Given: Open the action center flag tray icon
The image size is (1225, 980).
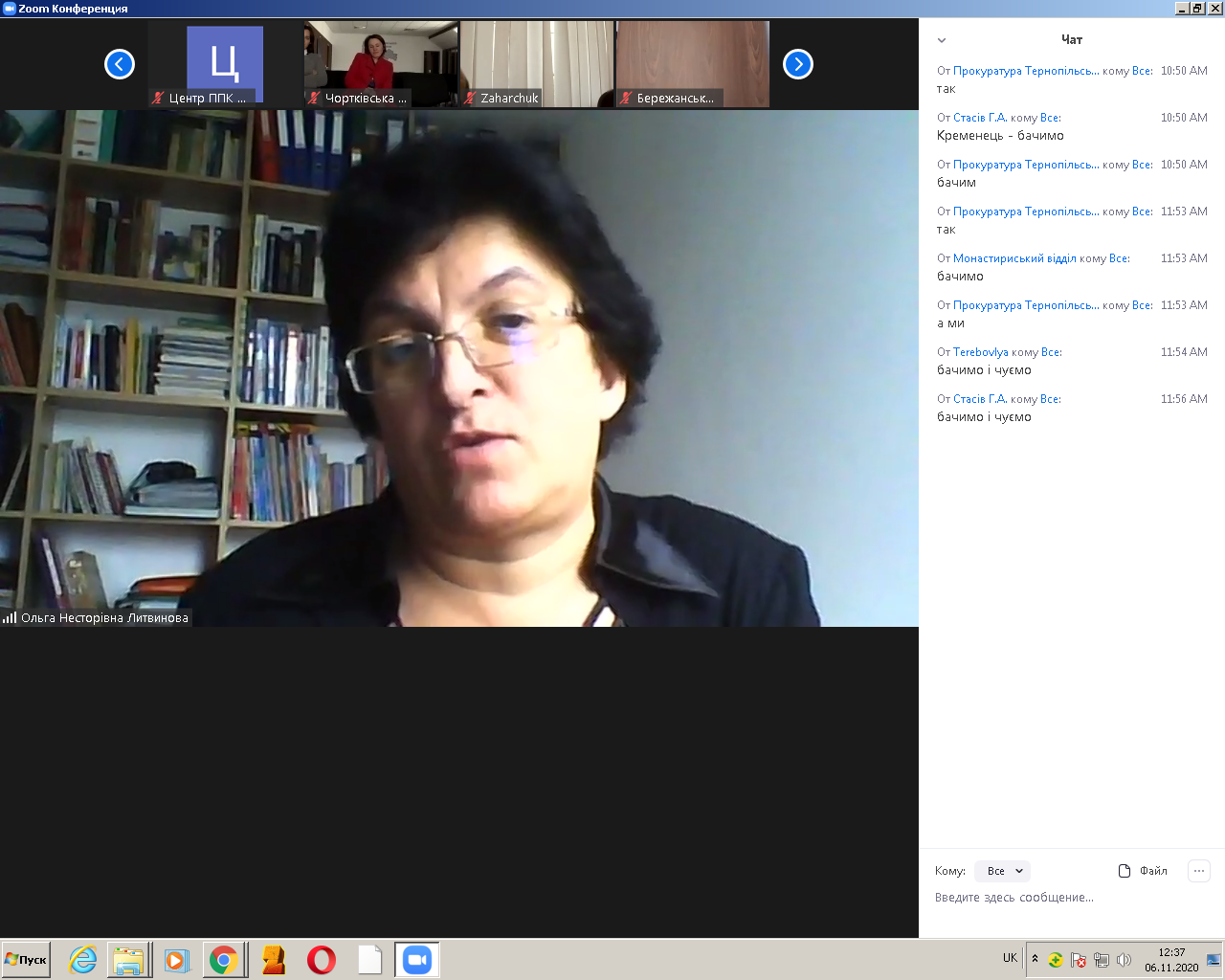Looking at the screenshot, I should click(1079, 960).
